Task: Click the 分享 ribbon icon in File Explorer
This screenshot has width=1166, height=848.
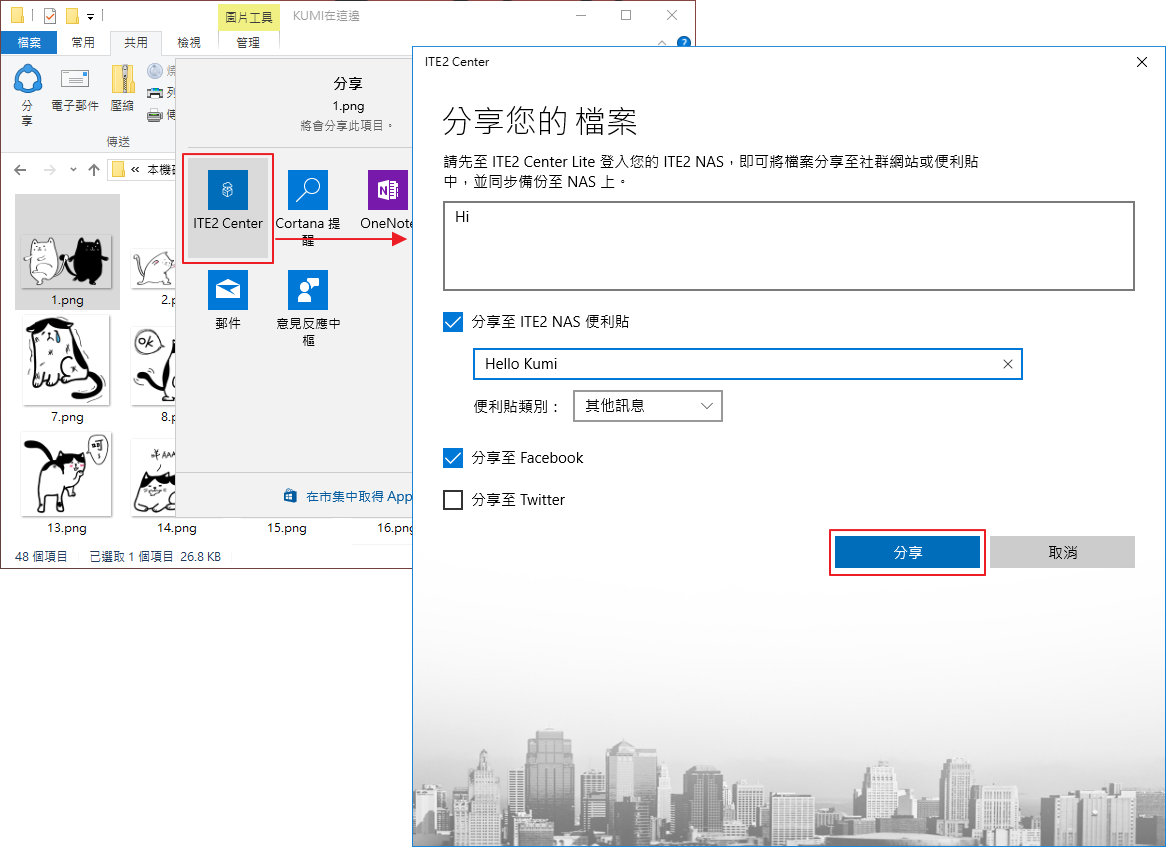Action: (28, 94)
